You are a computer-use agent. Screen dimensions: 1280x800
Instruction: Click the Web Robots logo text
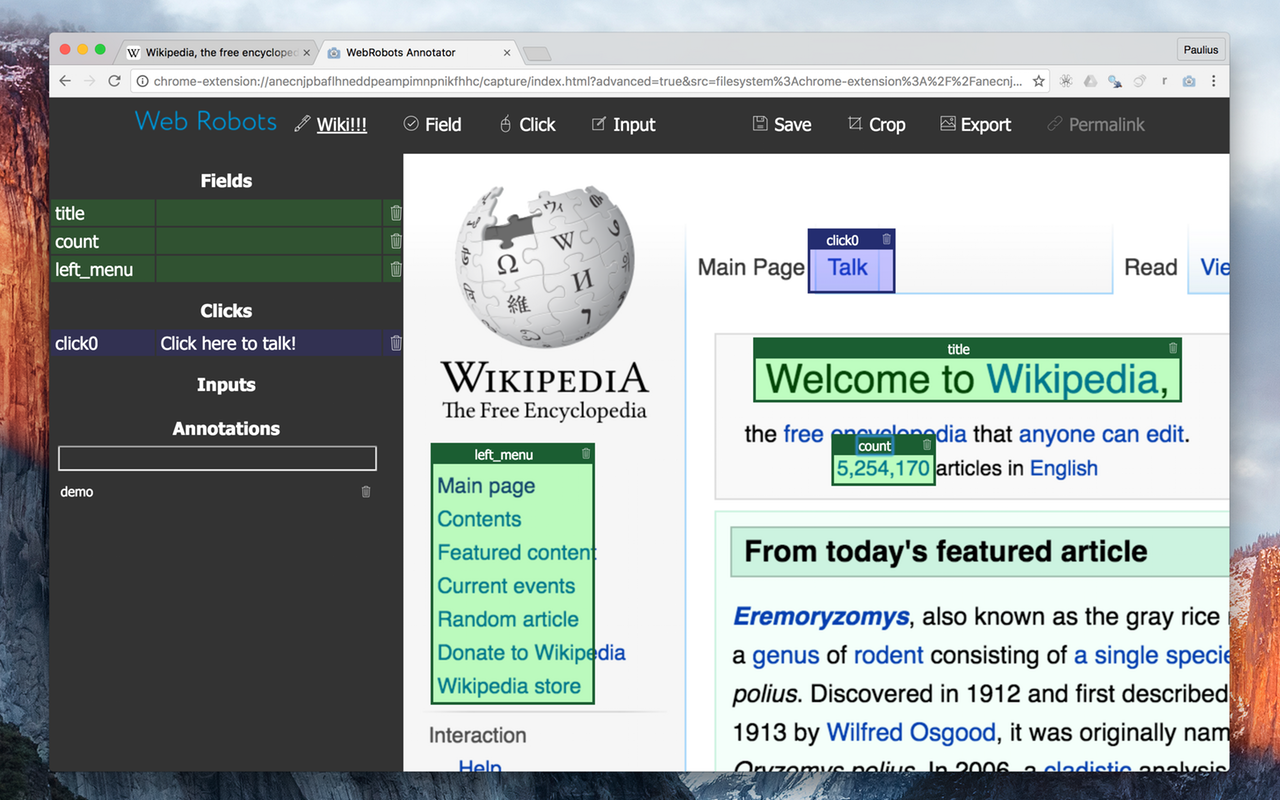(206, 121)
